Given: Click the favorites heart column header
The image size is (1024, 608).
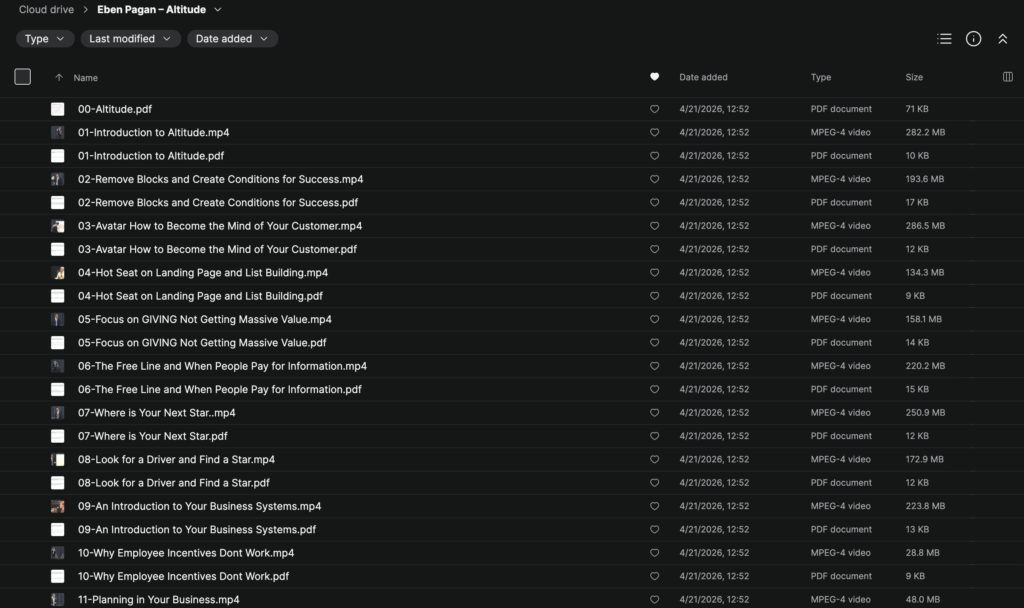Looking at the screenshot, I should (x=654, y=77).
